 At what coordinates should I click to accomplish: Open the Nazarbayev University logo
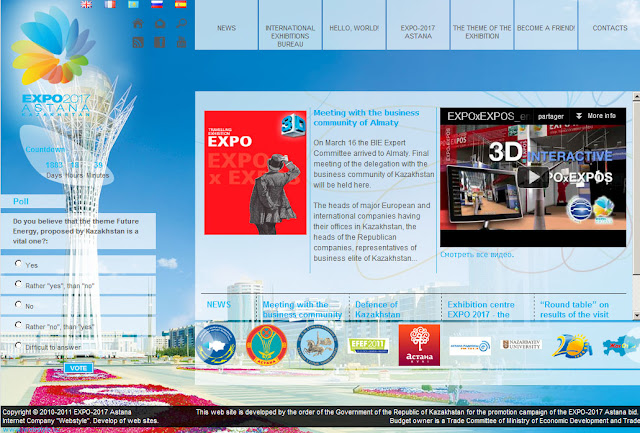pyautogui.click(x=521, y=344)
